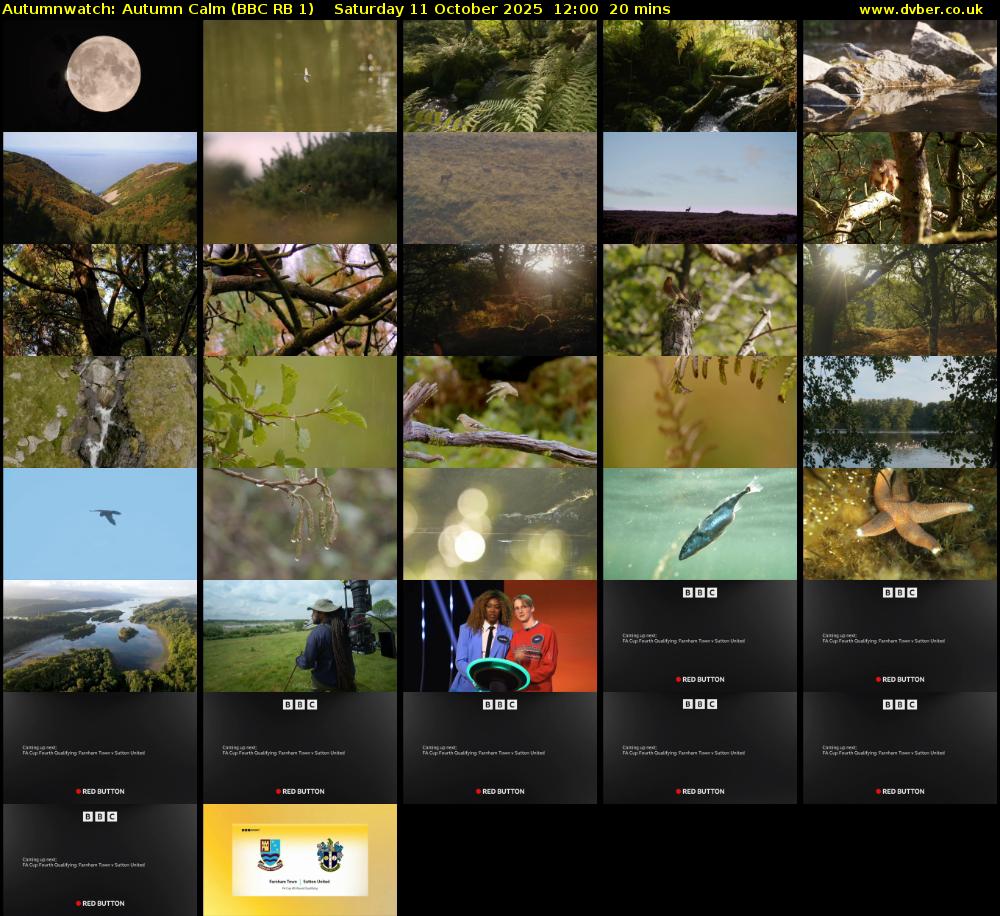The height and width of the screenshot is (916, 1000).
Task: Select the aerial lake with islands thumbnail
Action: point(100,636)
